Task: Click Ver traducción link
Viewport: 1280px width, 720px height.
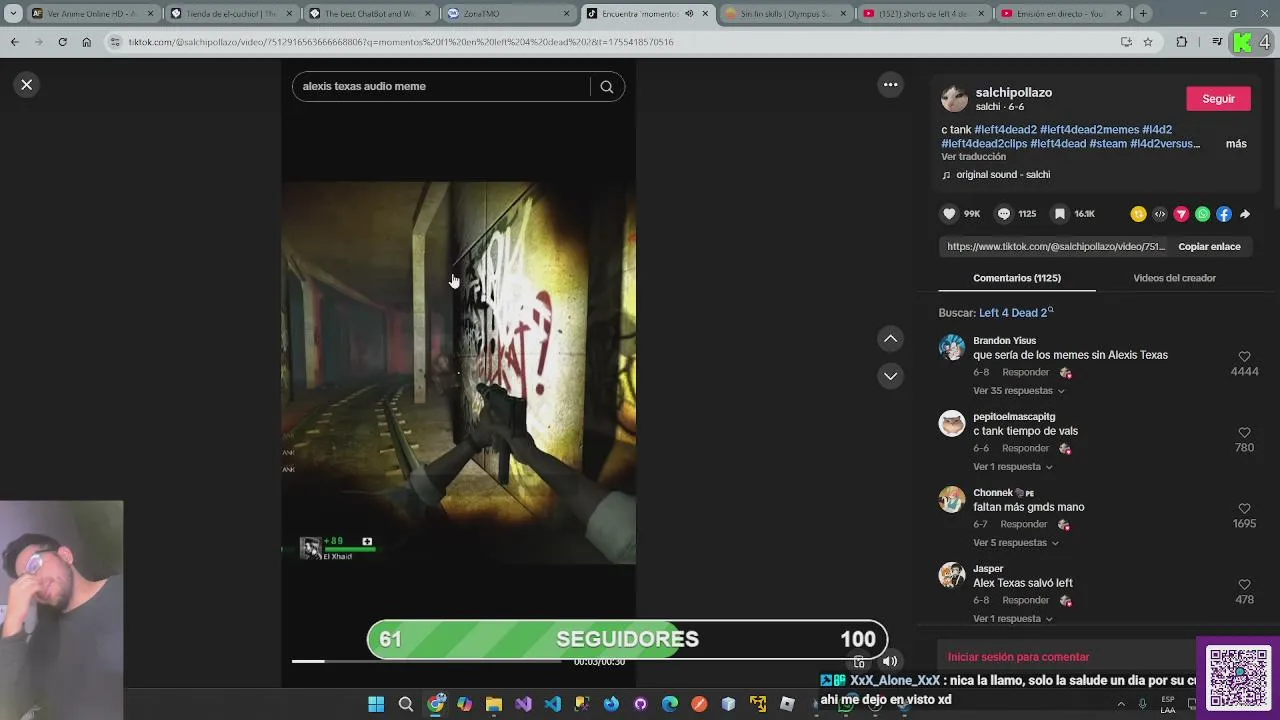Action: click(x=973, y=157)
